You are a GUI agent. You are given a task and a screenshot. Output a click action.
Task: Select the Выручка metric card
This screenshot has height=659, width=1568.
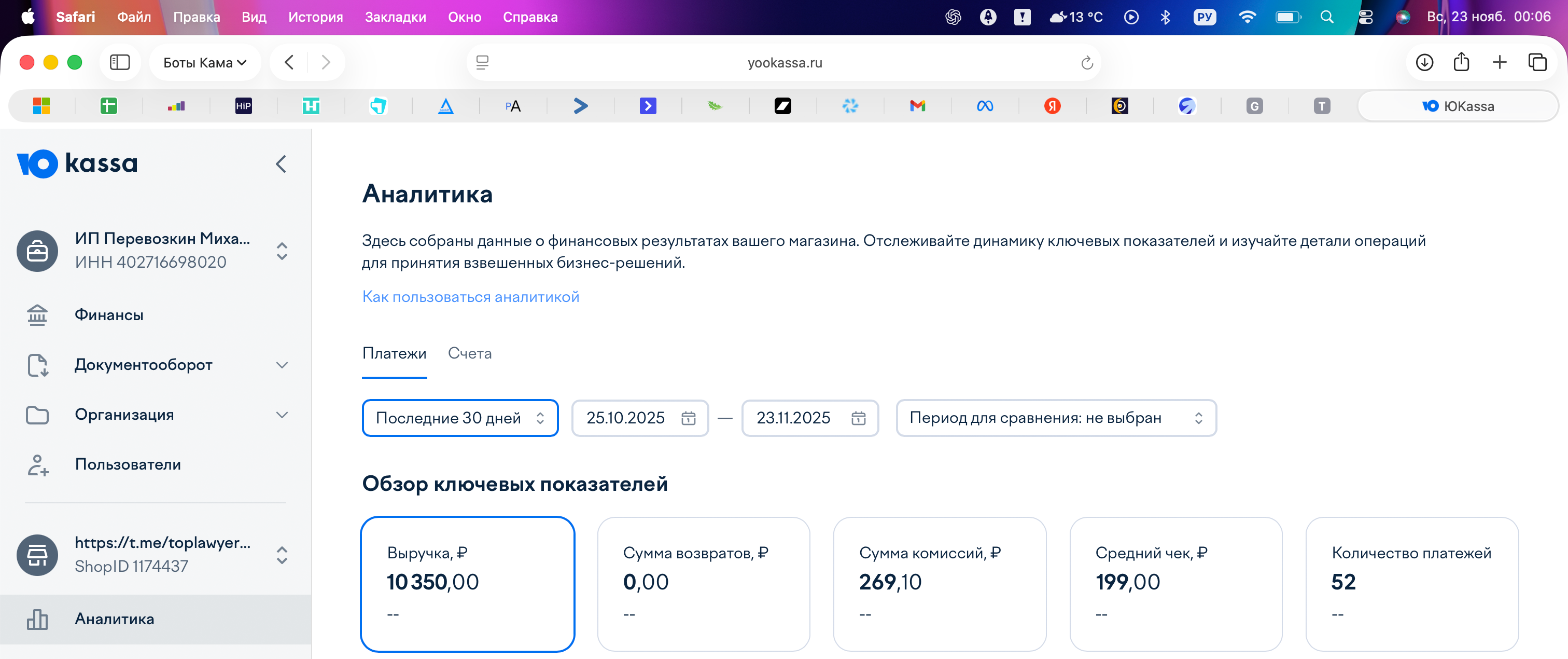click(468, 583)
